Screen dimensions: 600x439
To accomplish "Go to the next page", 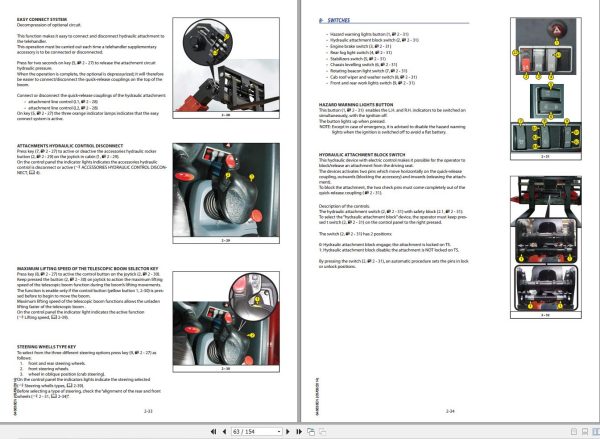I will pos(288,432).
